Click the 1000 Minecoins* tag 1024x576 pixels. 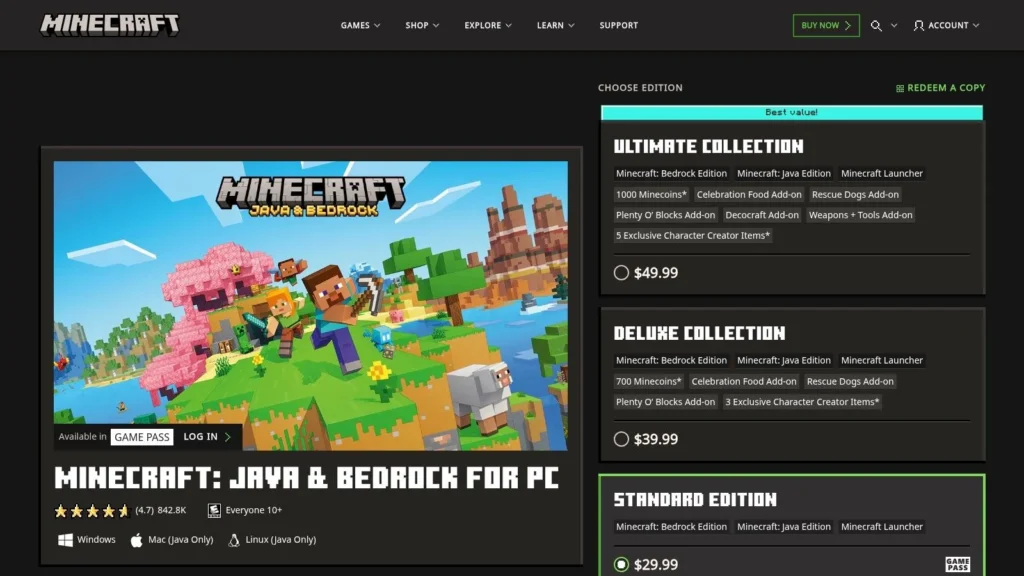pyautogui.click(x=651, y=194)
